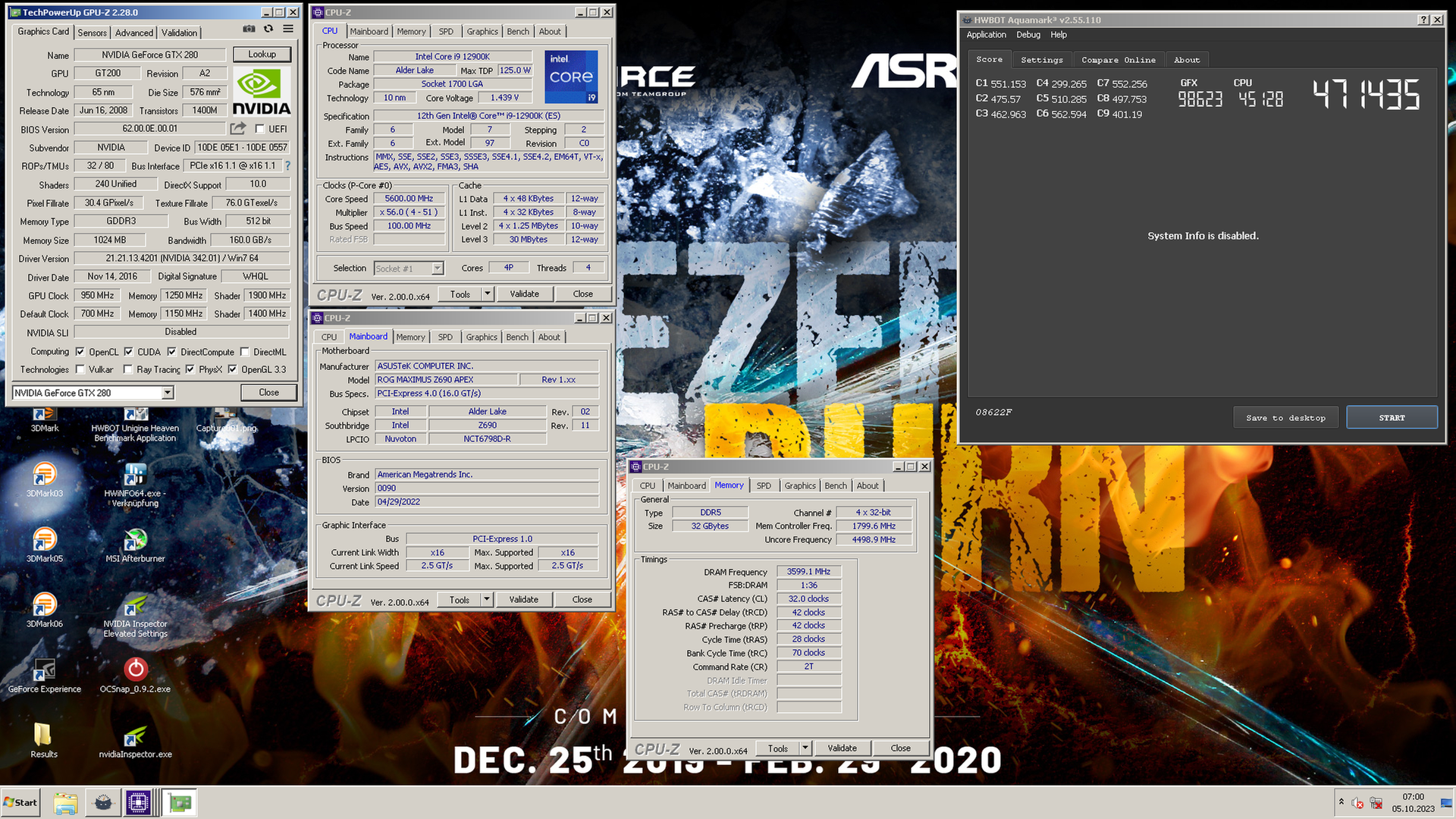Select nvidiaInspector.exe desktop icon
Image resolution: width=1456 pixels, height=819 pixels.
coord(135,740)
